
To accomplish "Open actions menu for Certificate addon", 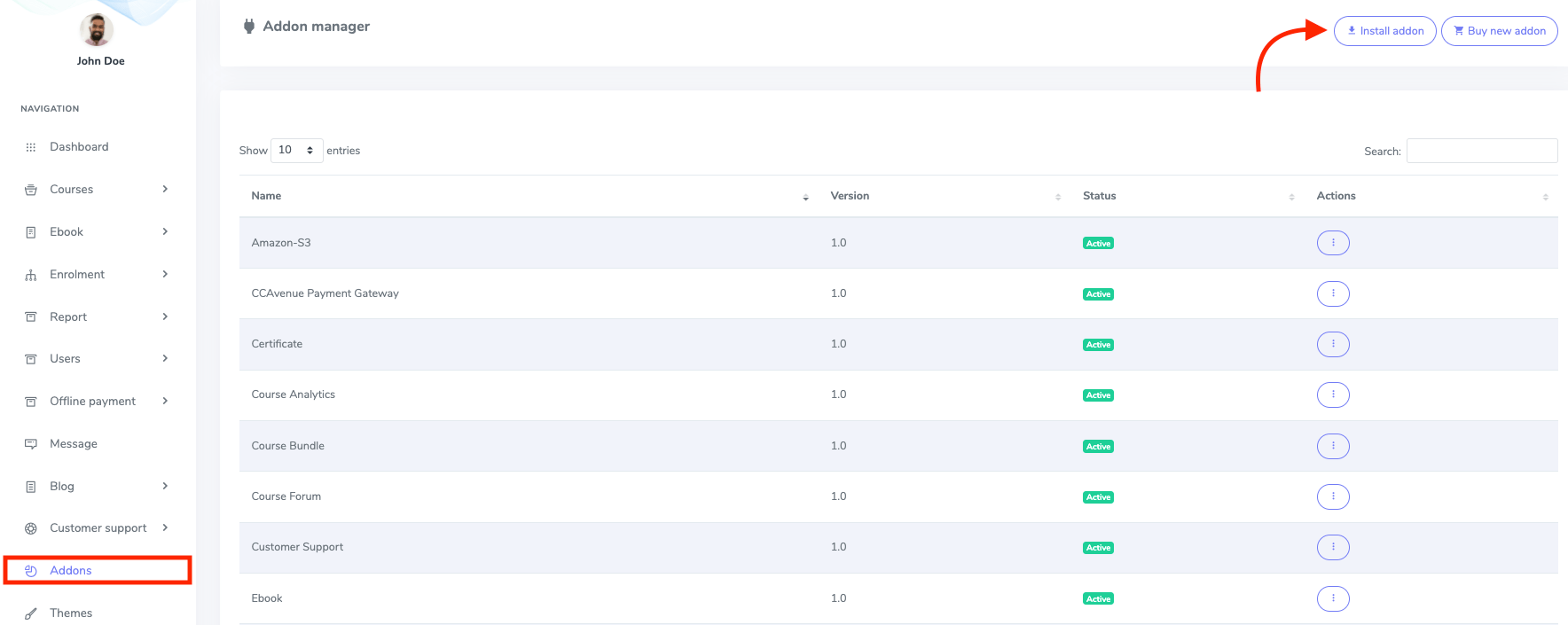I will tap(1332, 344).
